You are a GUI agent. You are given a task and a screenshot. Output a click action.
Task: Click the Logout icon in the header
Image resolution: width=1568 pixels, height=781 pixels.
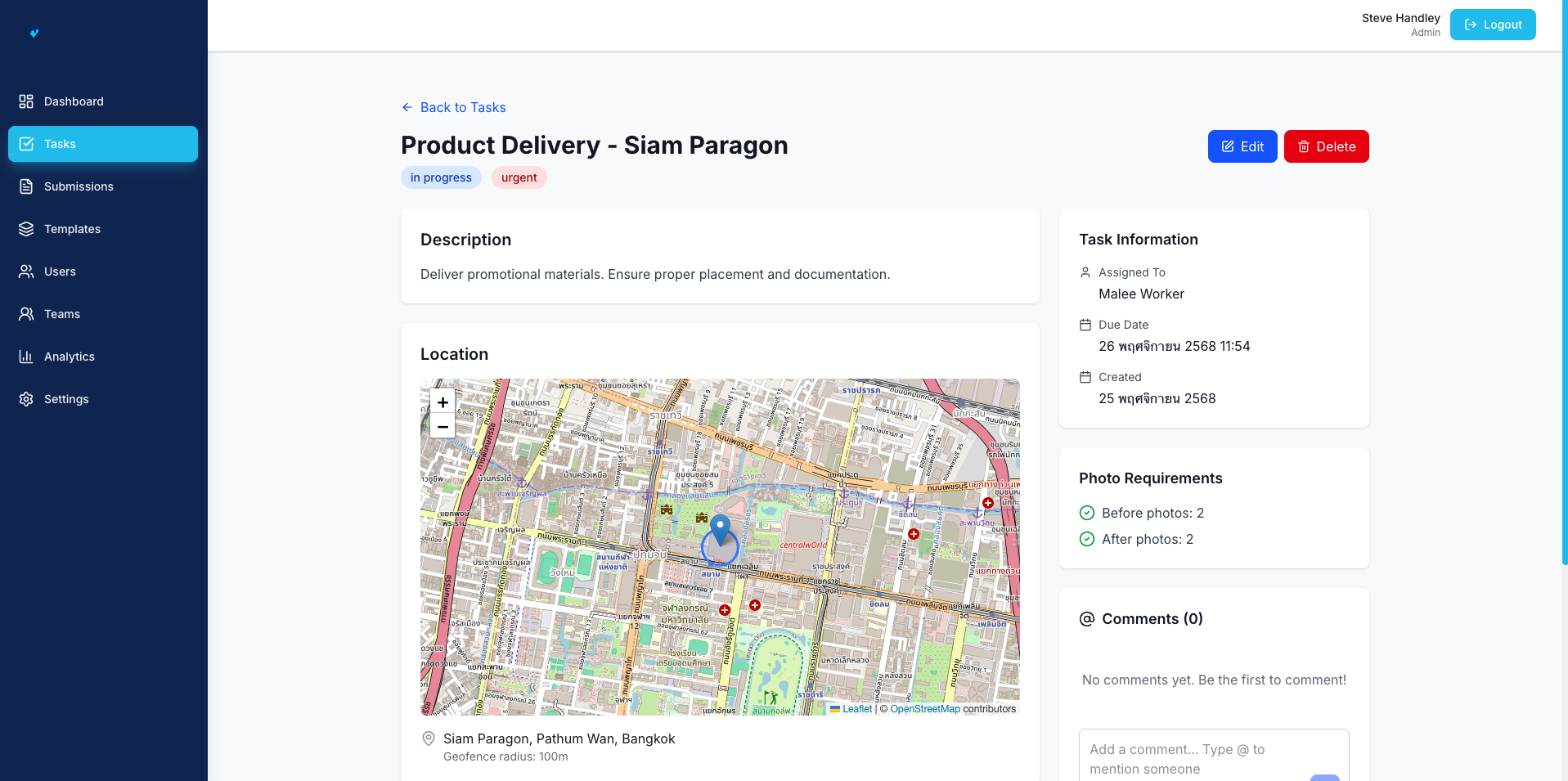1470,25
